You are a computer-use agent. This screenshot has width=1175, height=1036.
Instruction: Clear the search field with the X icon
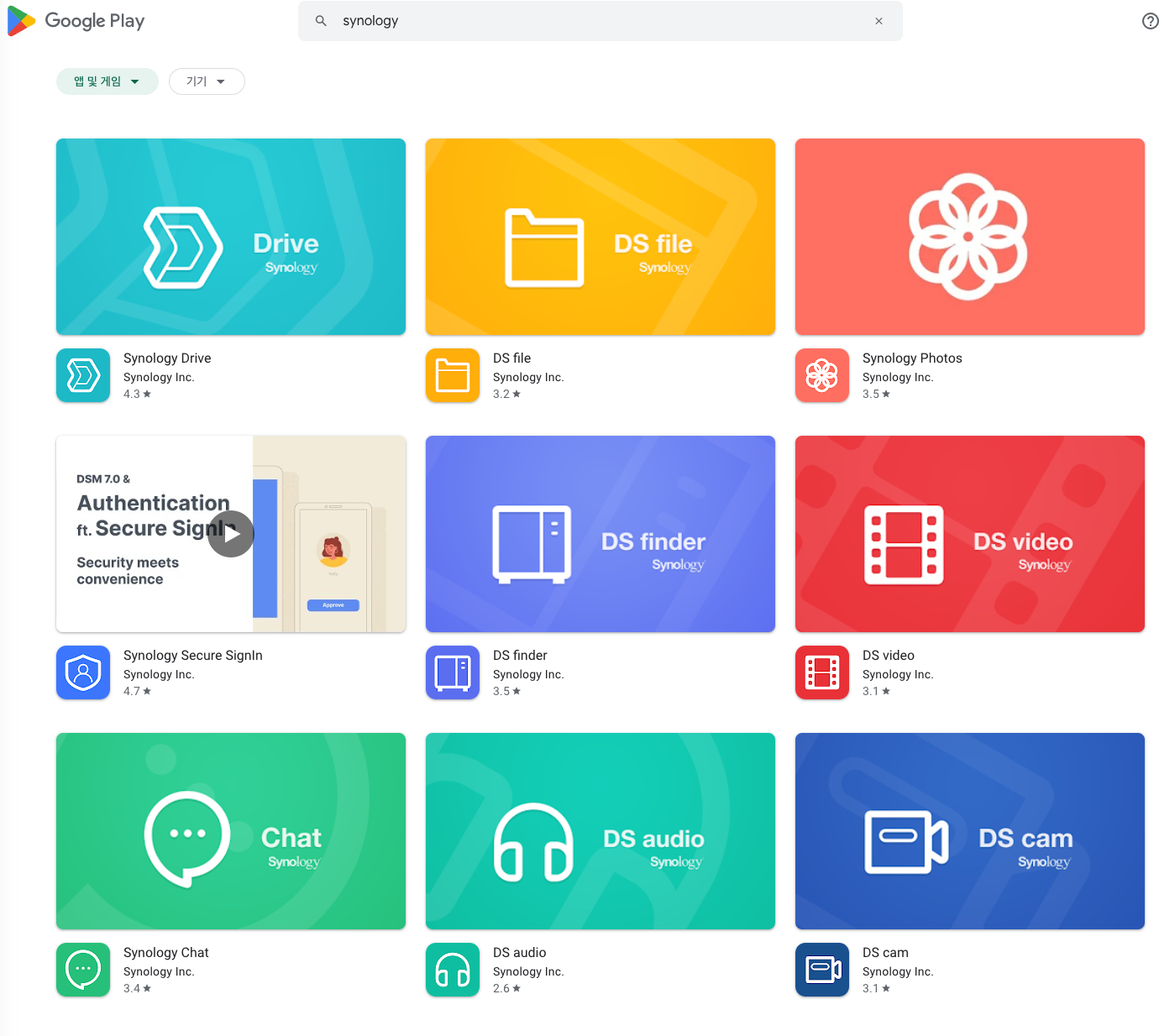[x=879, y=21]
